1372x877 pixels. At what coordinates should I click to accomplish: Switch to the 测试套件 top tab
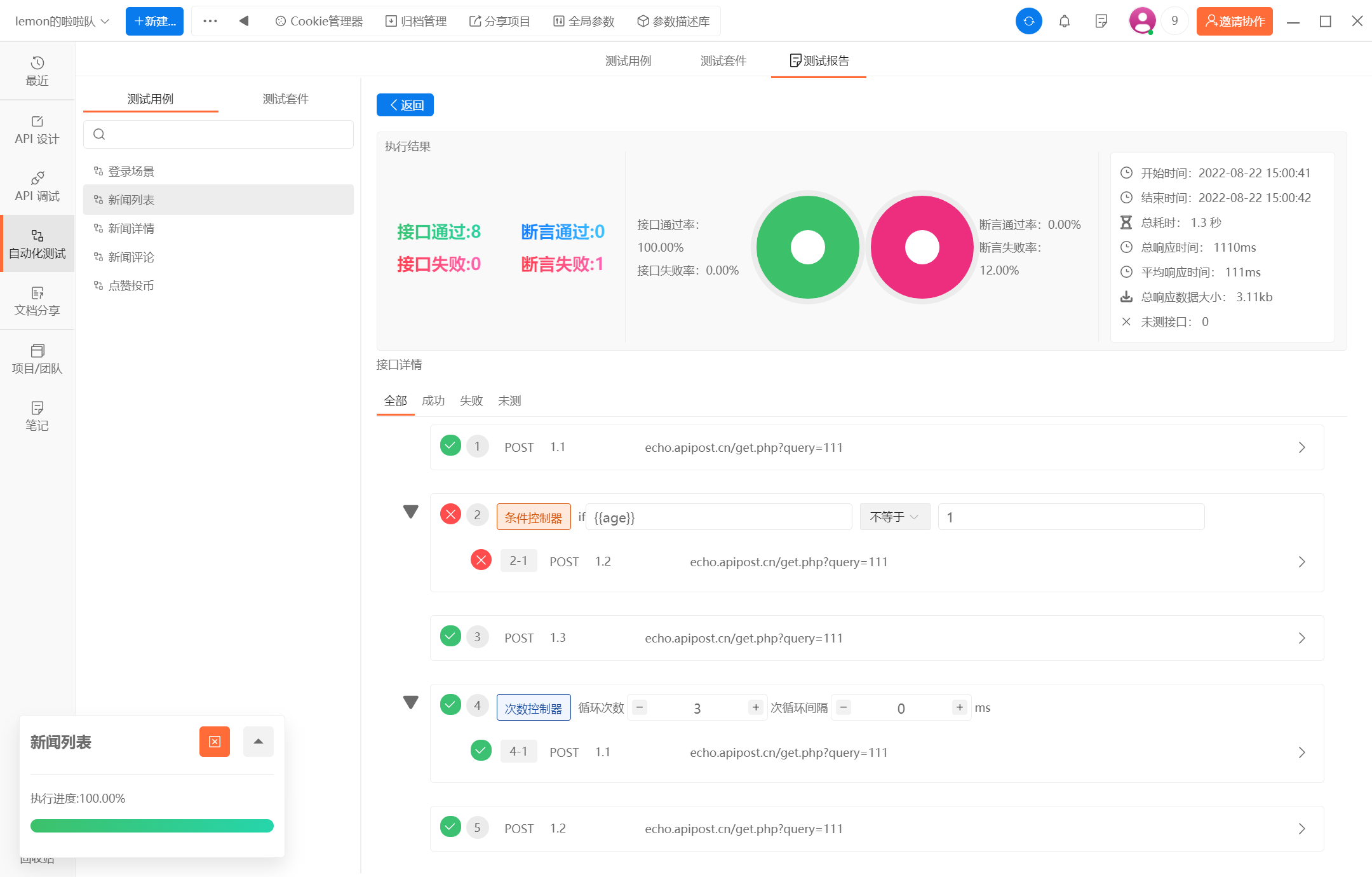[x=723, y=60]
